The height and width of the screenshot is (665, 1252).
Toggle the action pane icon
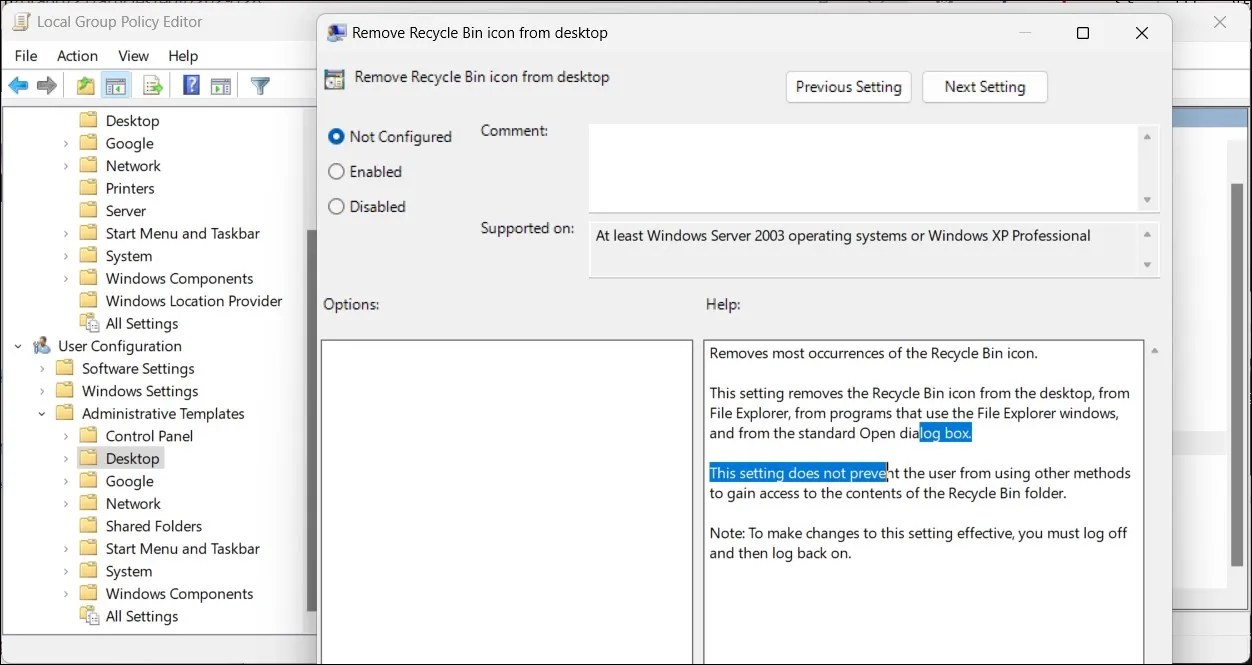coord(223,85)
